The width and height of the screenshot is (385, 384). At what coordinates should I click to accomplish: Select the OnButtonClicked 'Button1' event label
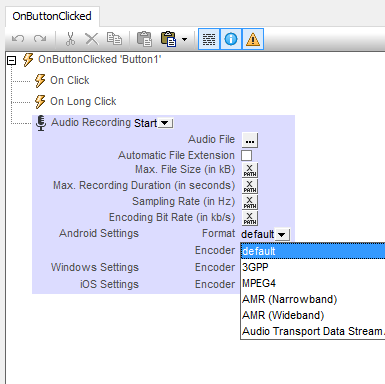100,59
